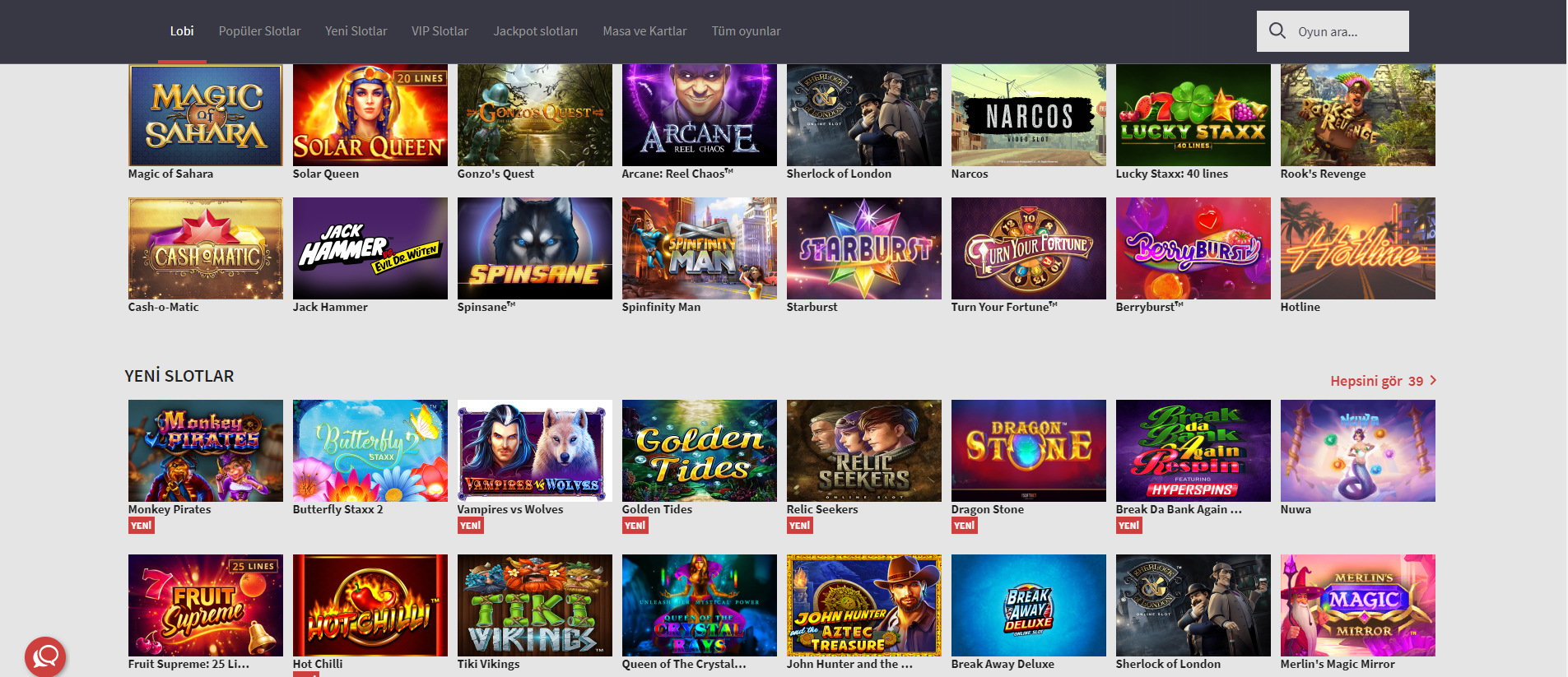Select Masa ve Kartlar tab
Screen dimensions: 1568x677
point(644,31)
